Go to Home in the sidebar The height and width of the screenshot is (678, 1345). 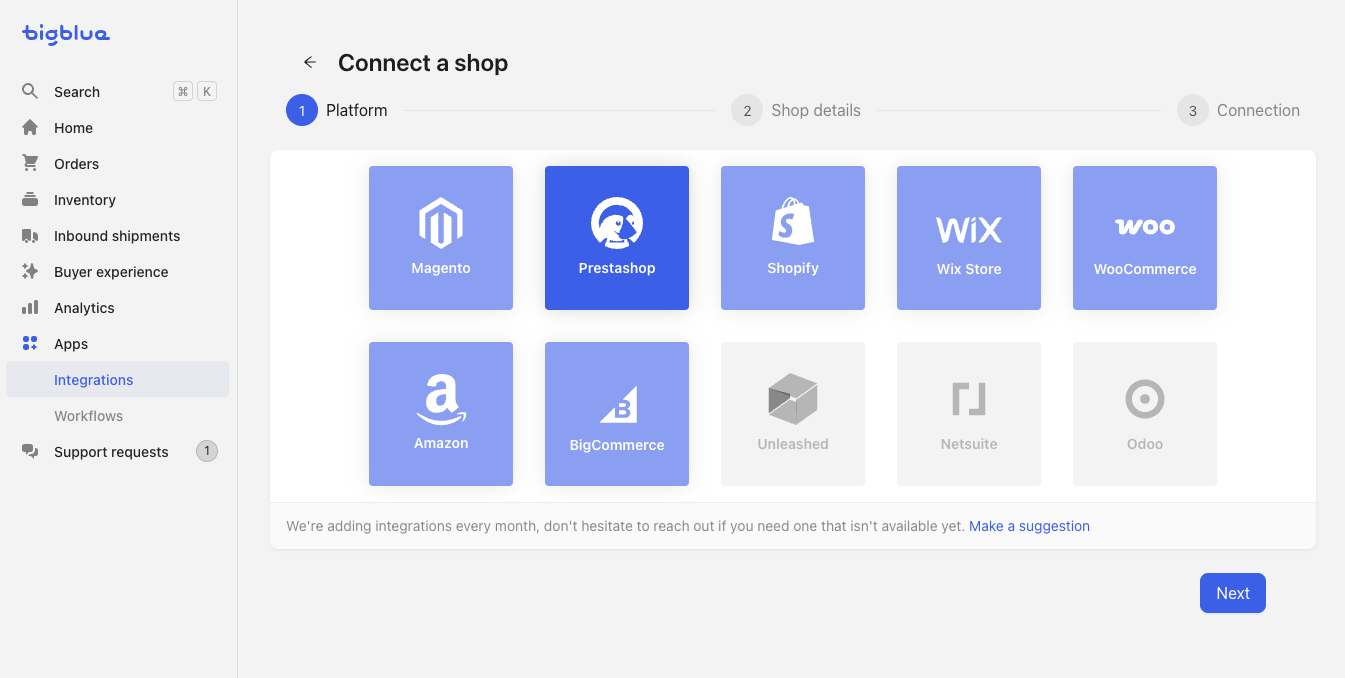[x=118, y=128]
